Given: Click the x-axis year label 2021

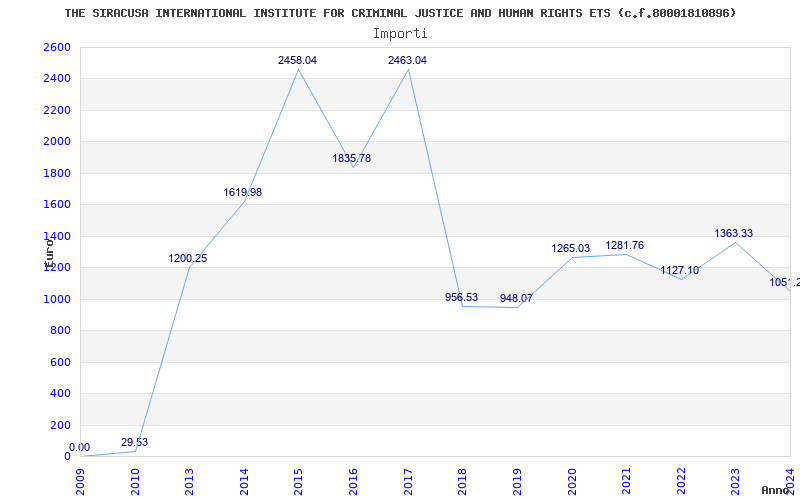Looking at the screenshot, I should tap(627, 481).
